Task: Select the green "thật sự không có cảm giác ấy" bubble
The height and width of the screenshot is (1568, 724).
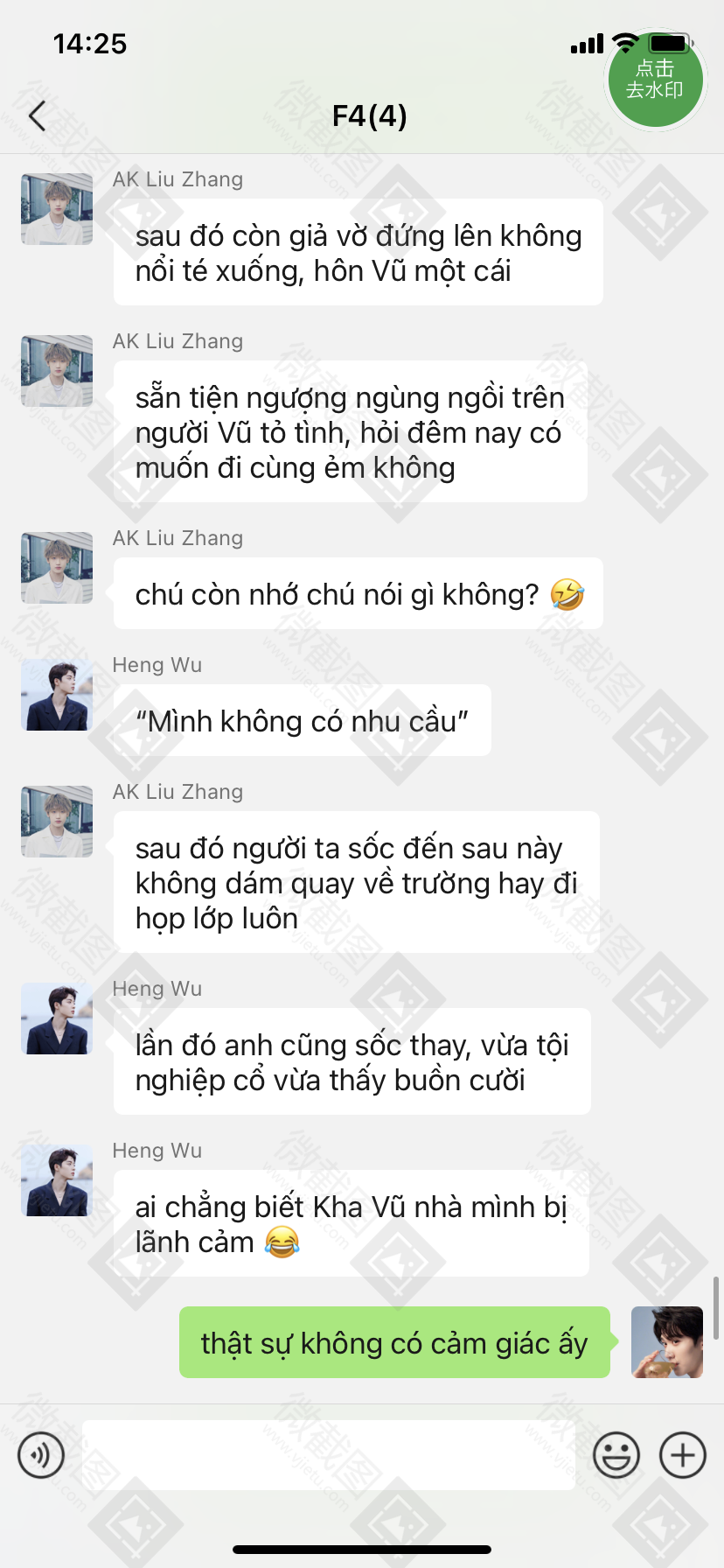Action: (395, 1342)
